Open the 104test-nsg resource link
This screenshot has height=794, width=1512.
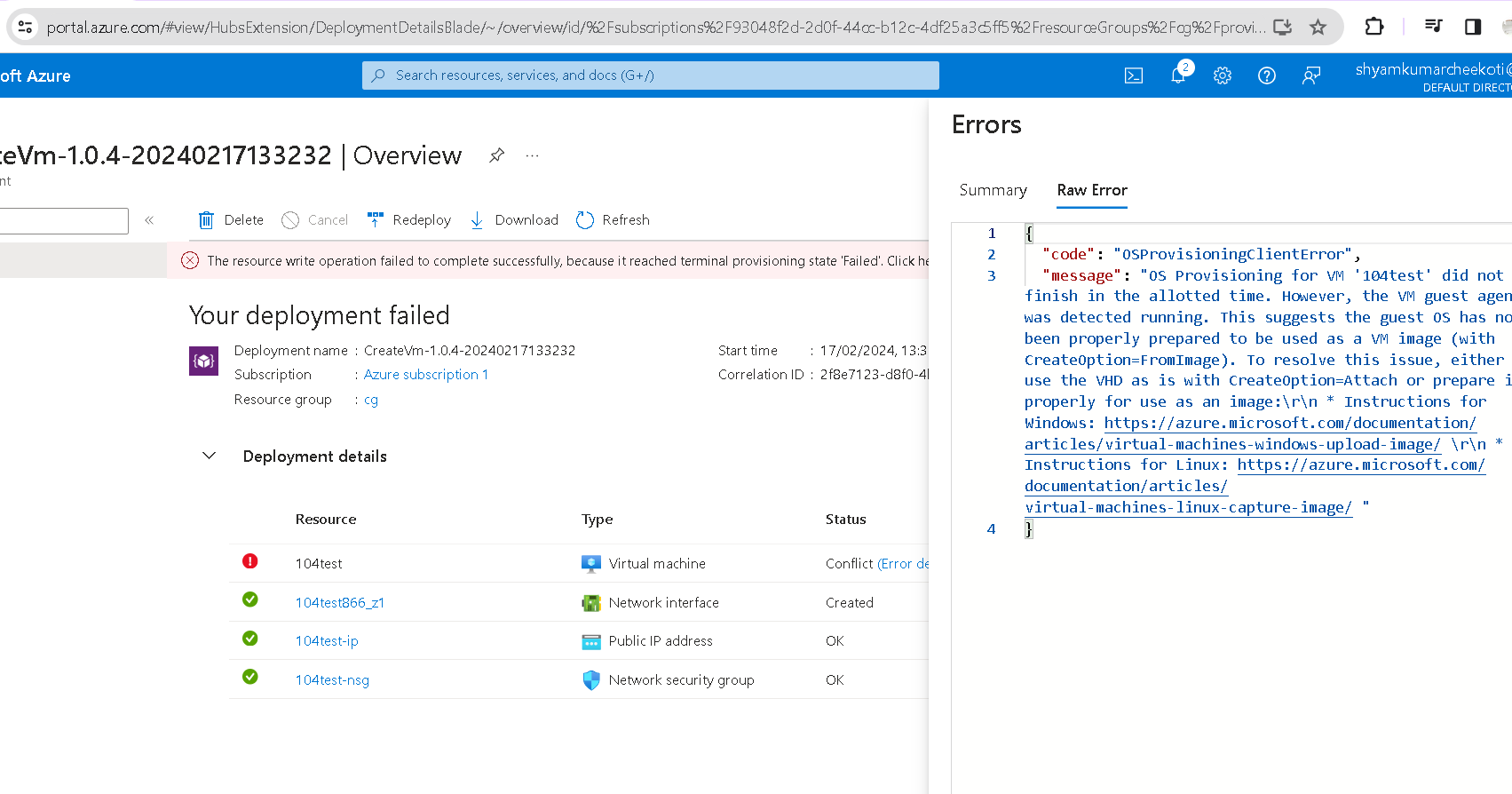click(332, 680)
